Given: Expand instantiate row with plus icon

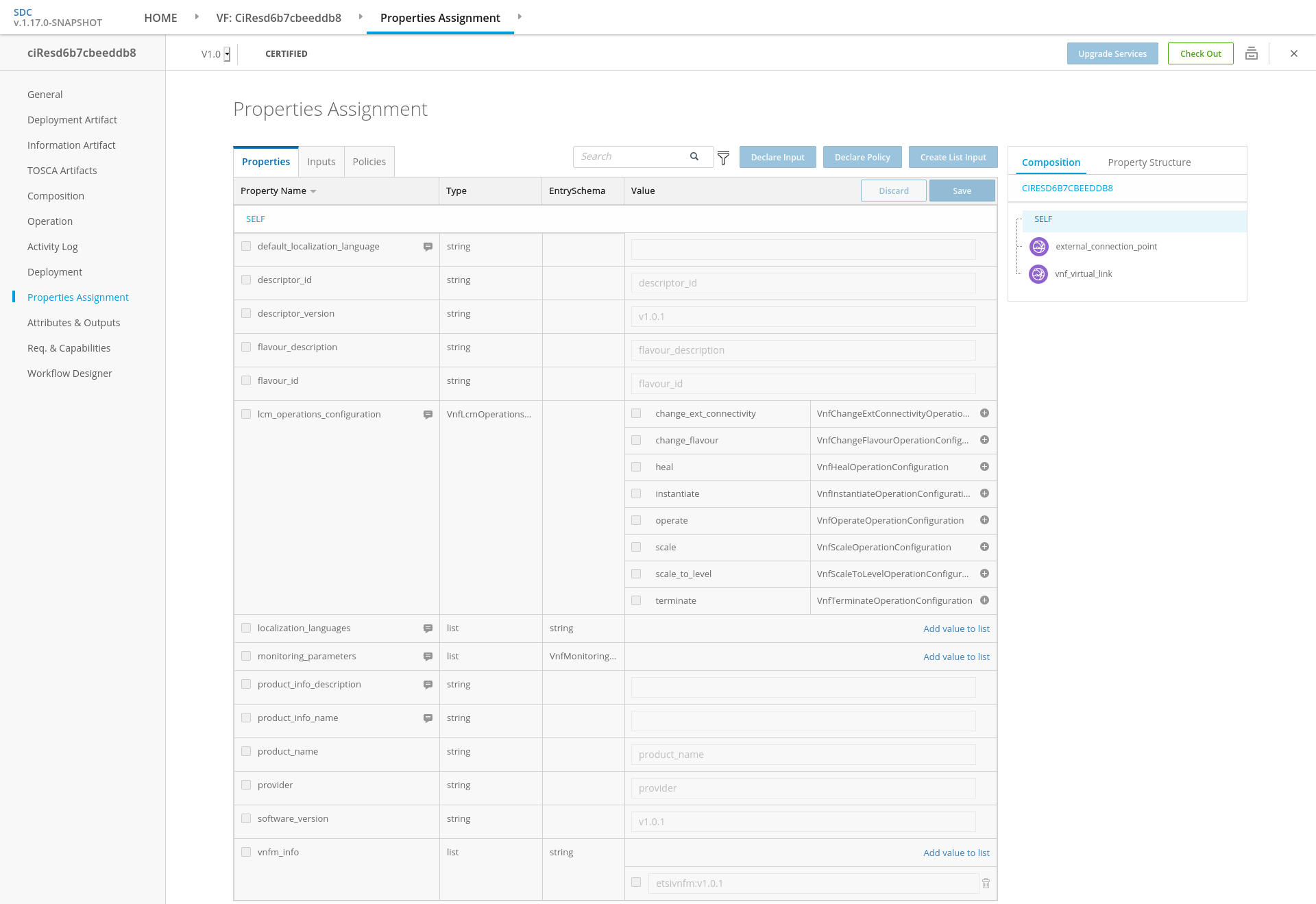Looking at the screenshot, I should 984,493.
